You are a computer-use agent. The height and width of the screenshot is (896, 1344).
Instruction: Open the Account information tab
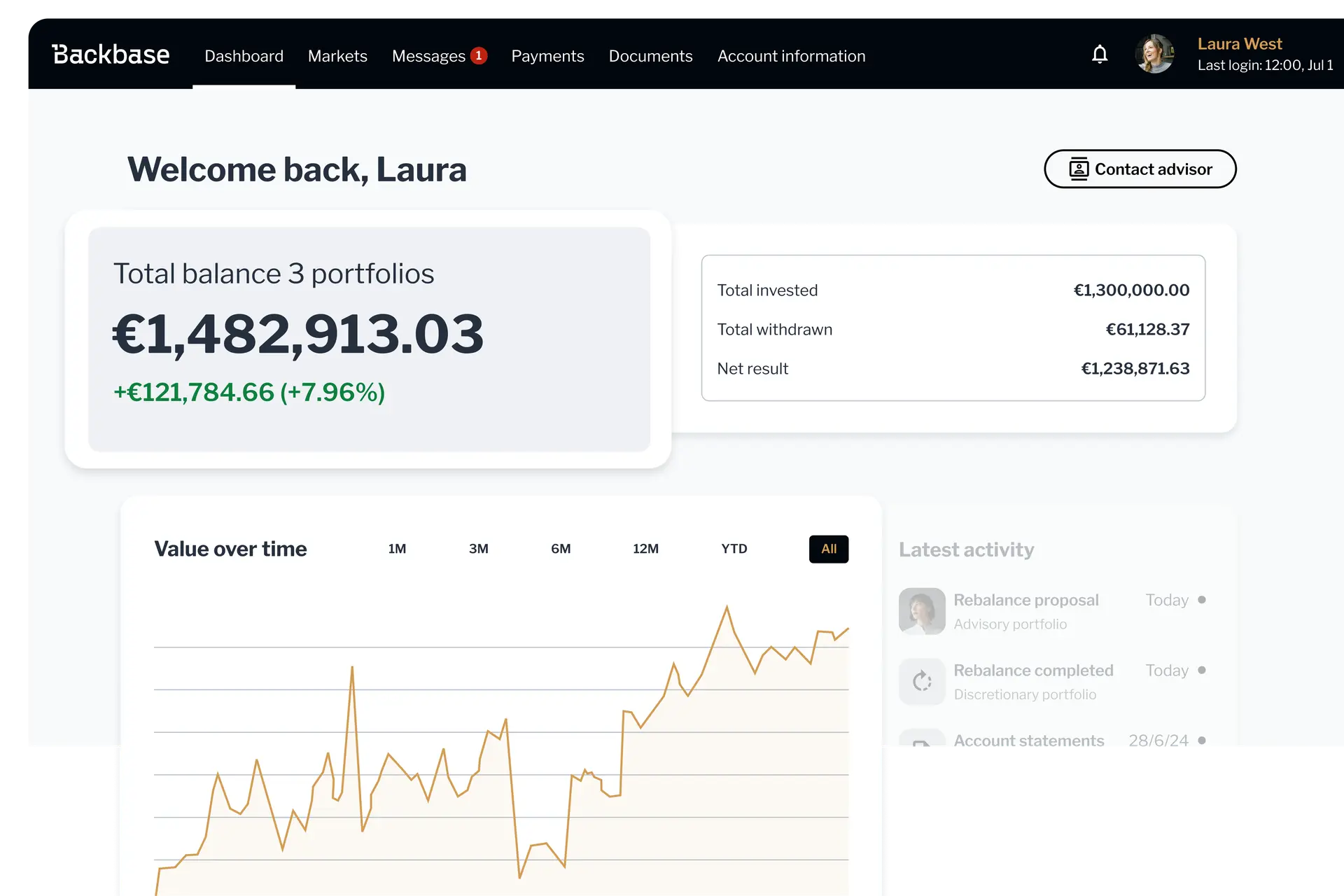791,56
